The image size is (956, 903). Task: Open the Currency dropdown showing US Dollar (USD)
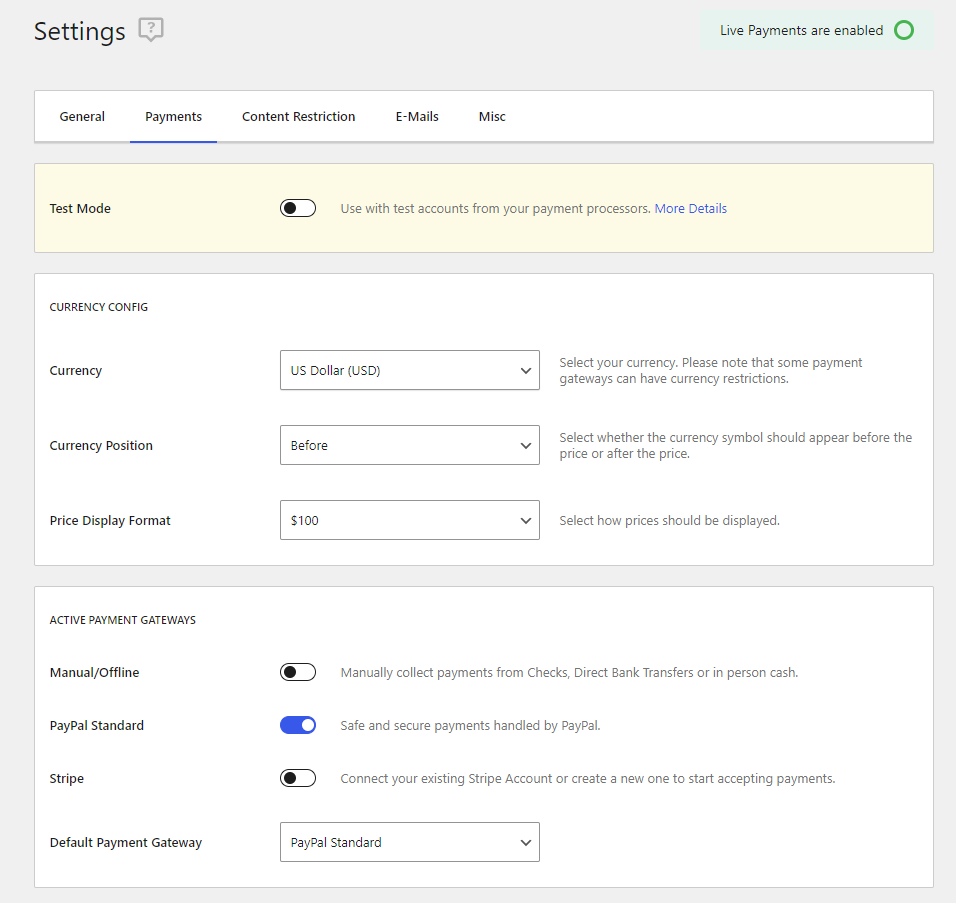point(410,370)
